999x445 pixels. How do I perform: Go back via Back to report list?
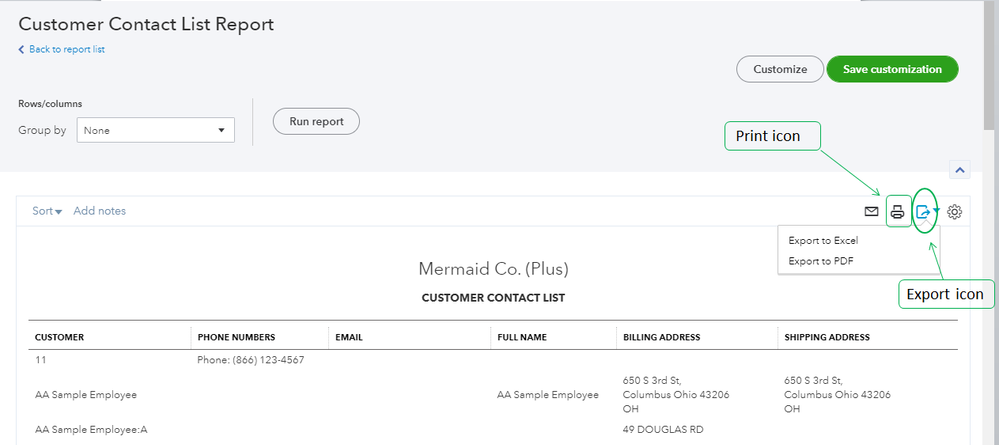(x=62, y=50)
